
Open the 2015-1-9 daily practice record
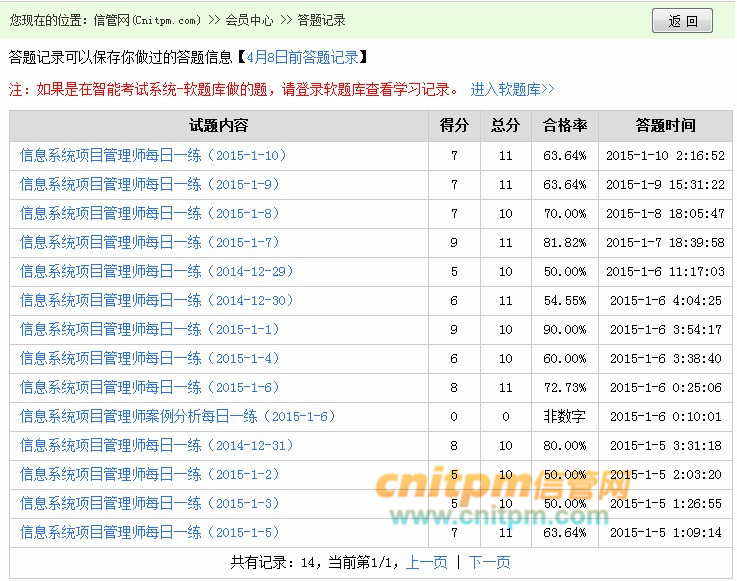point(150,184)
